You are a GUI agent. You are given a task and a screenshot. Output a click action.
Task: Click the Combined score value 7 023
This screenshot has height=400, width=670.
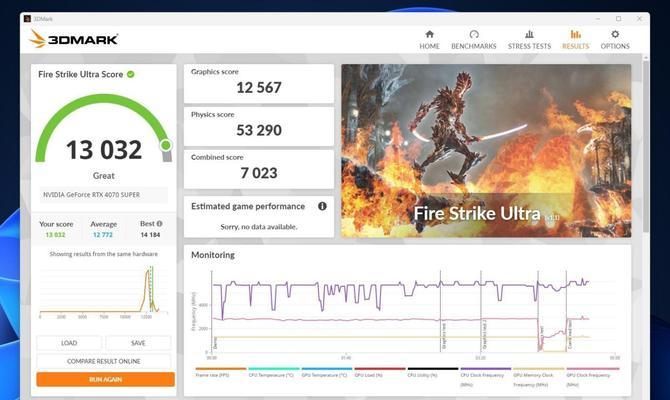click(259, 173)
